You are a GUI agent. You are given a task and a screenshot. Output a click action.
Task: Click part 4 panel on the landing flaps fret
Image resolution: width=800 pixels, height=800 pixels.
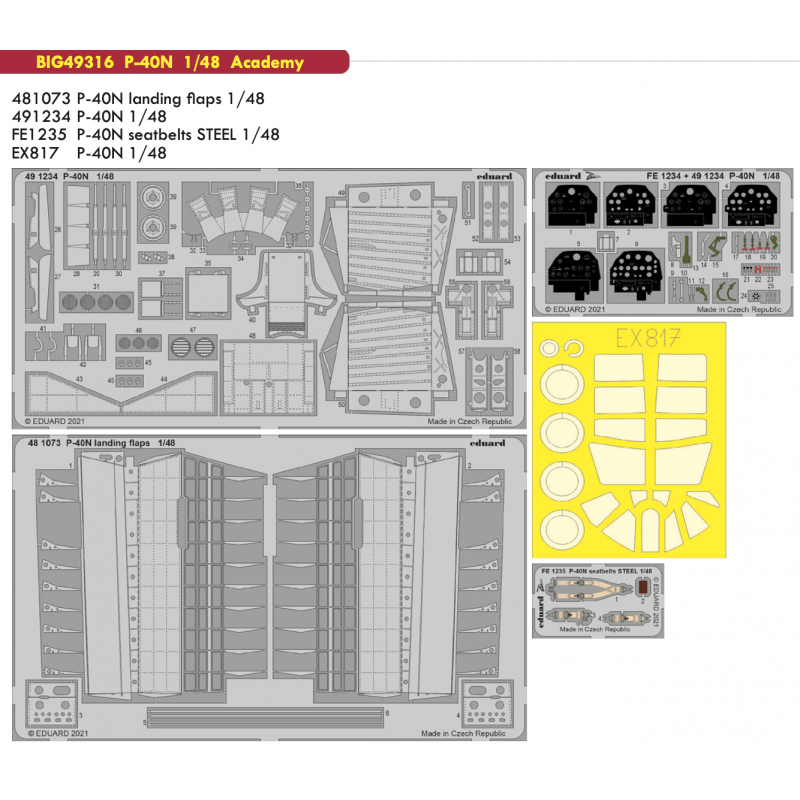point(487,704)
